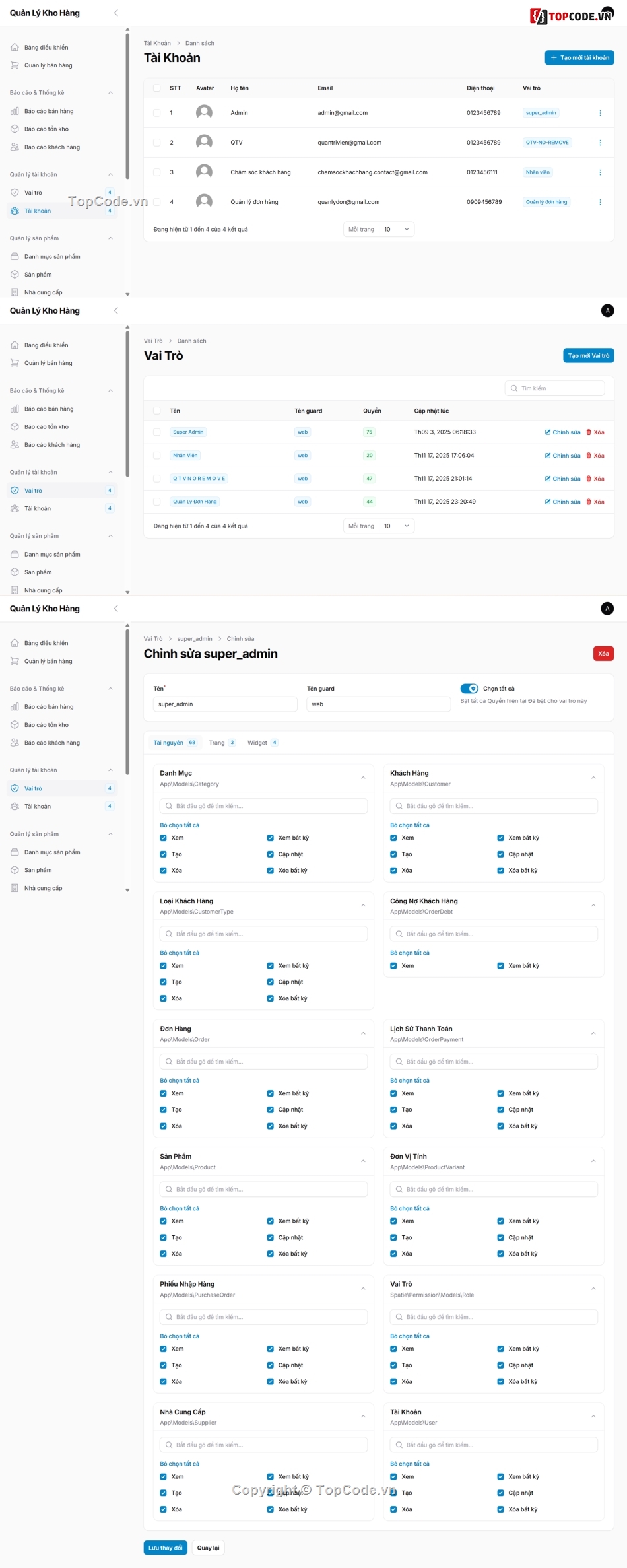627x1568 pixels.
Task: Switch to the Widget tab
Action: [263, 743]
